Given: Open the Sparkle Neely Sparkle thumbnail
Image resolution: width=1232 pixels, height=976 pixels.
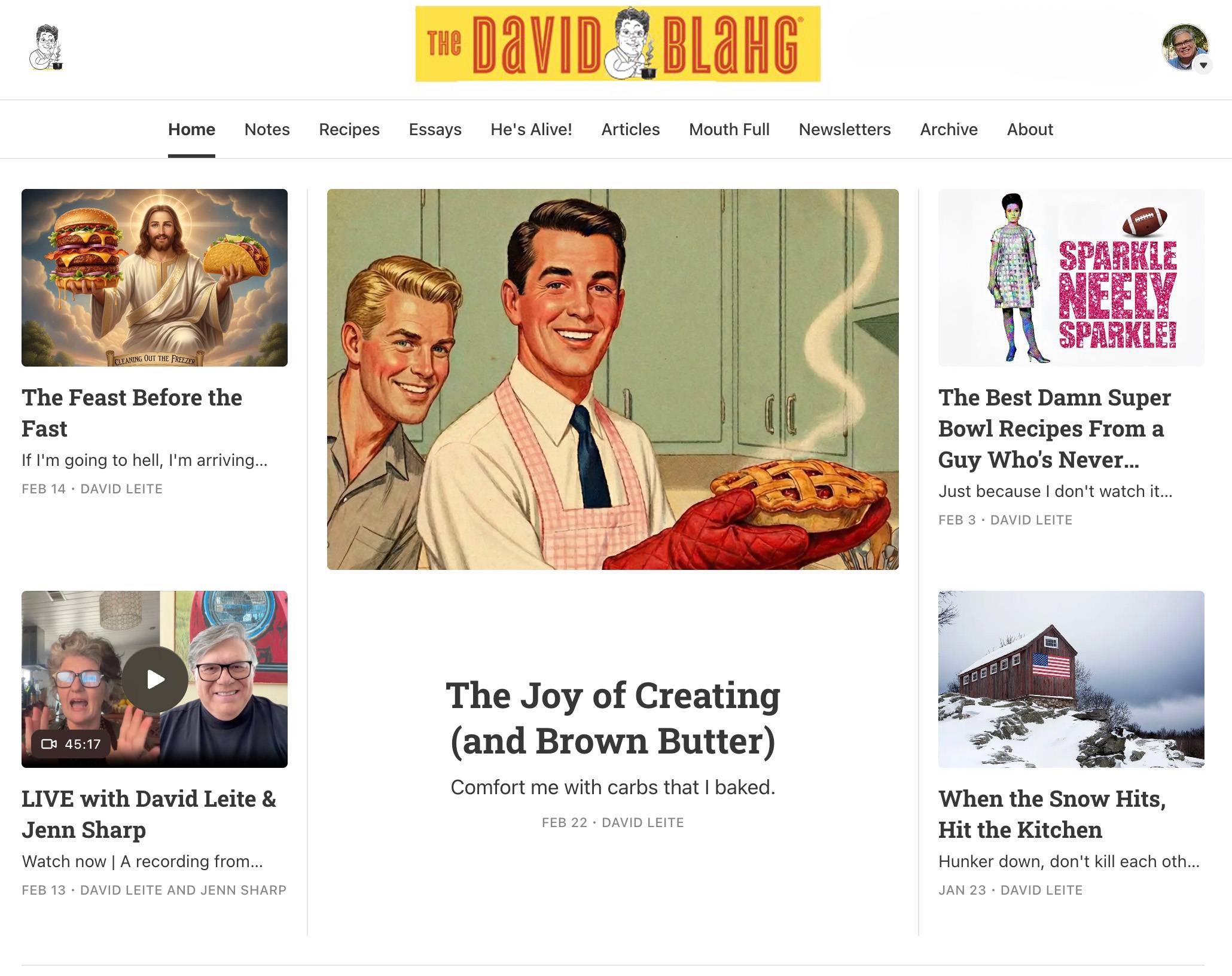Looking at the screenshot, I should tap(1071, 277).
